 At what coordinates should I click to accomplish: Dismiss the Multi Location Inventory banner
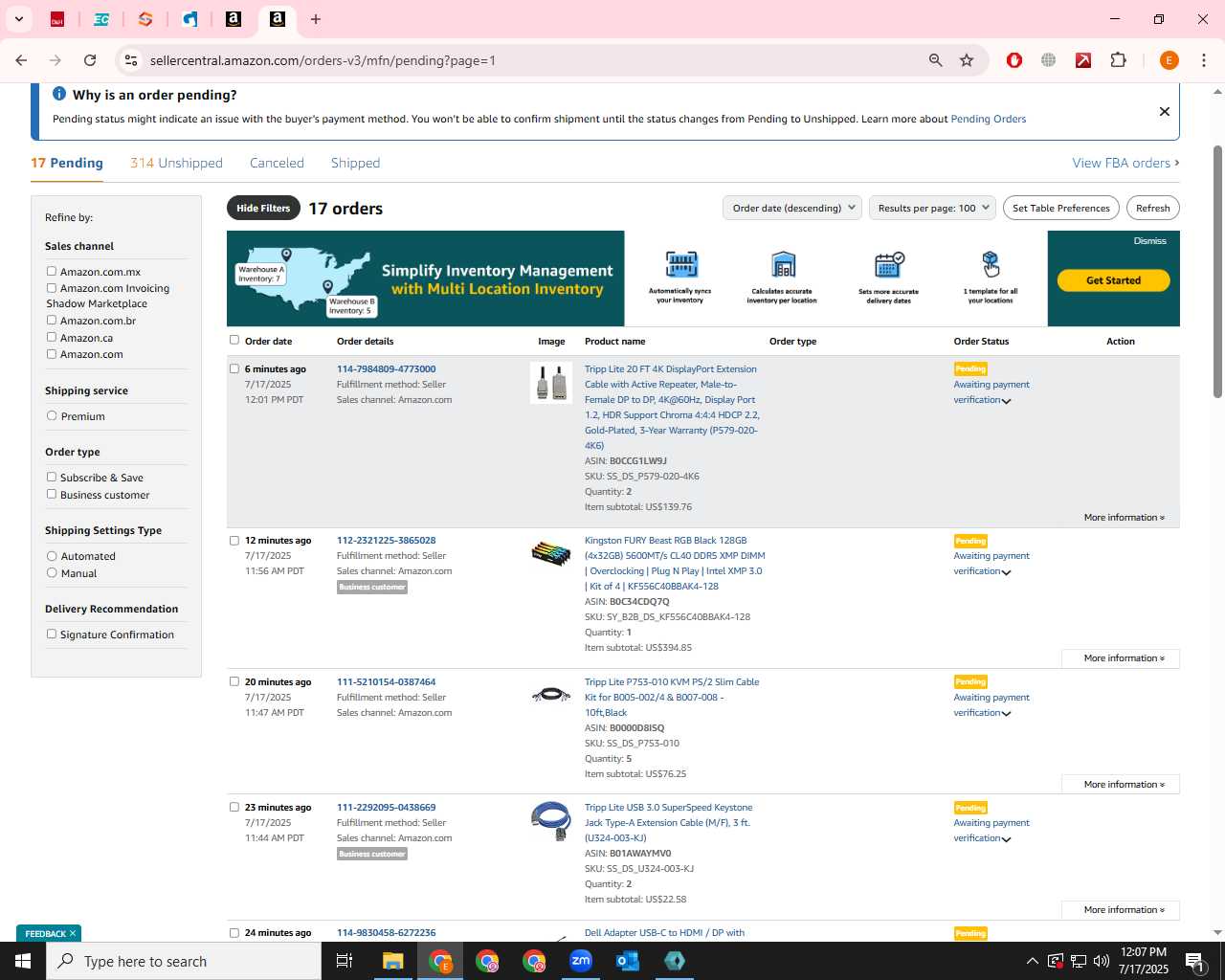pyautogui.click(x=1149, y=241)
